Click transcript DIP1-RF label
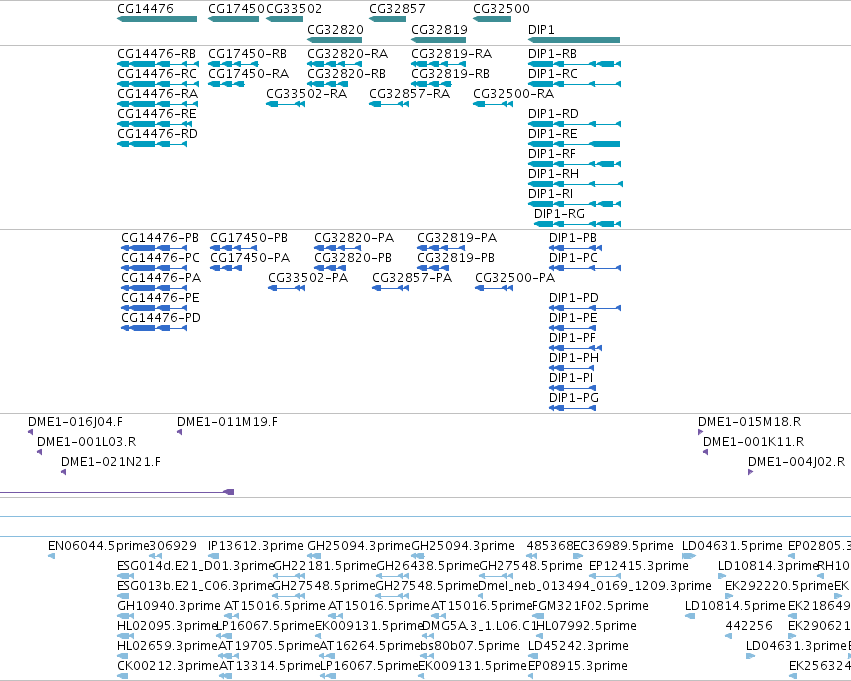 (552, 154)
